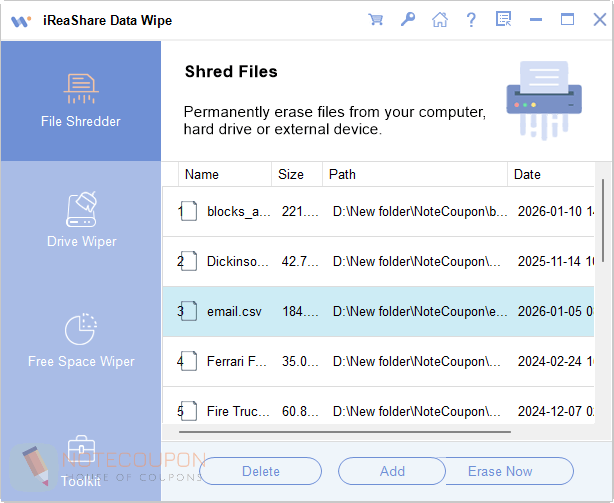614x503 pixels.
Task: Go to the home icon
Action: pyautogui.click(x=440, y=19)
